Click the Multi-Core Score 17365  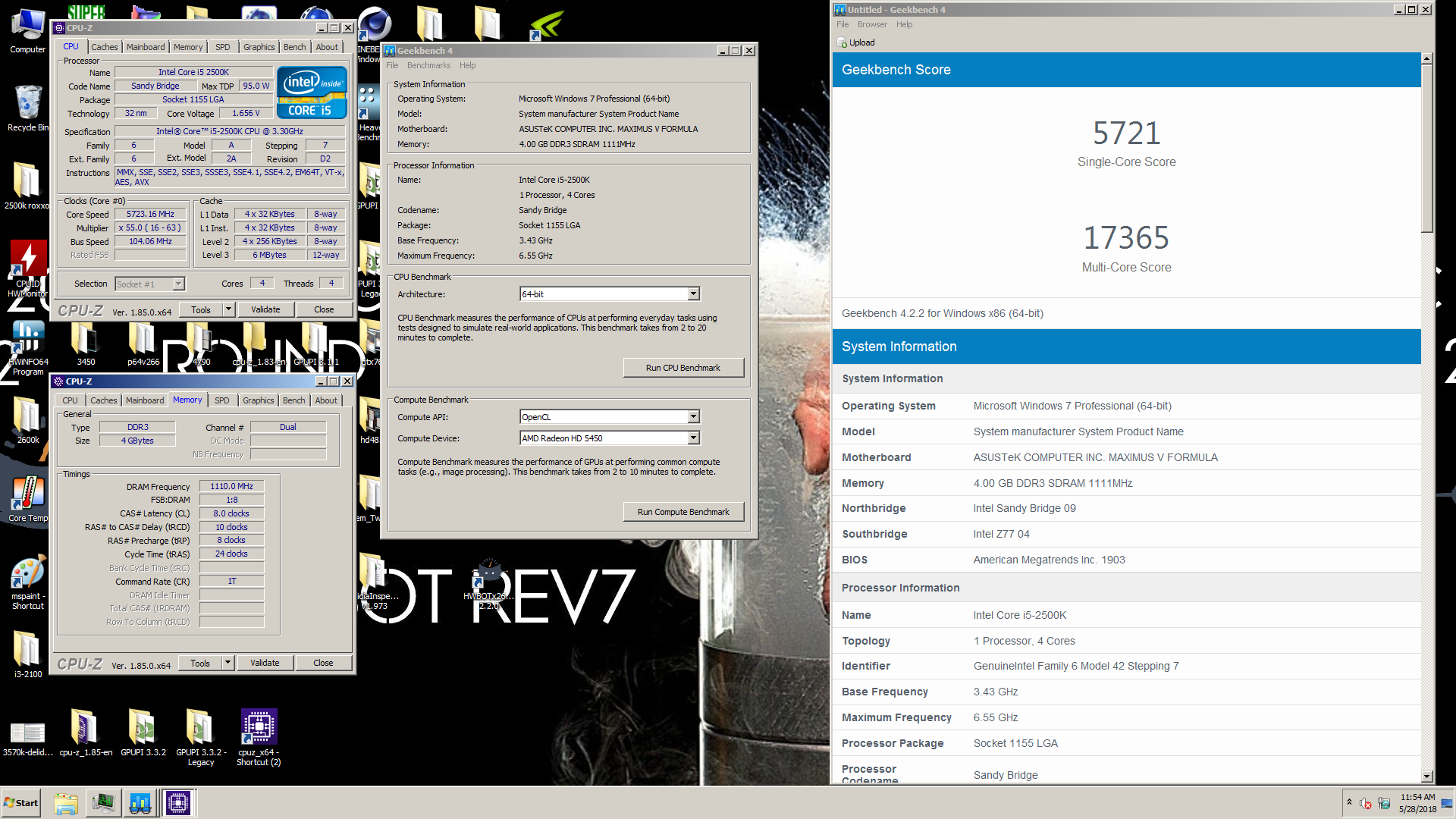1126,239
